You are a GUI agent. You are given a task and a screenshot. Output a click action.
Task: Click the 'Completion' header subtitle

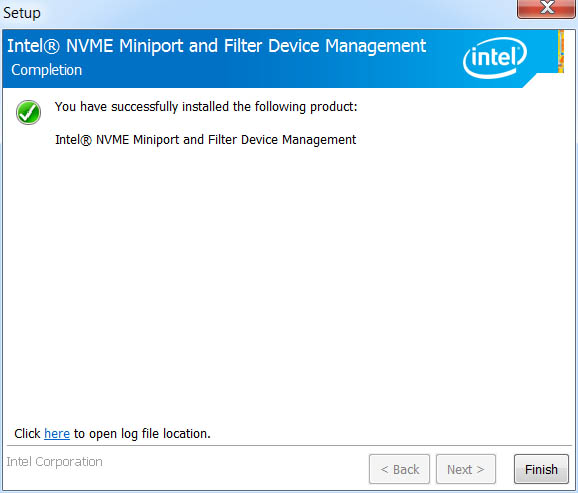point(46,70)
